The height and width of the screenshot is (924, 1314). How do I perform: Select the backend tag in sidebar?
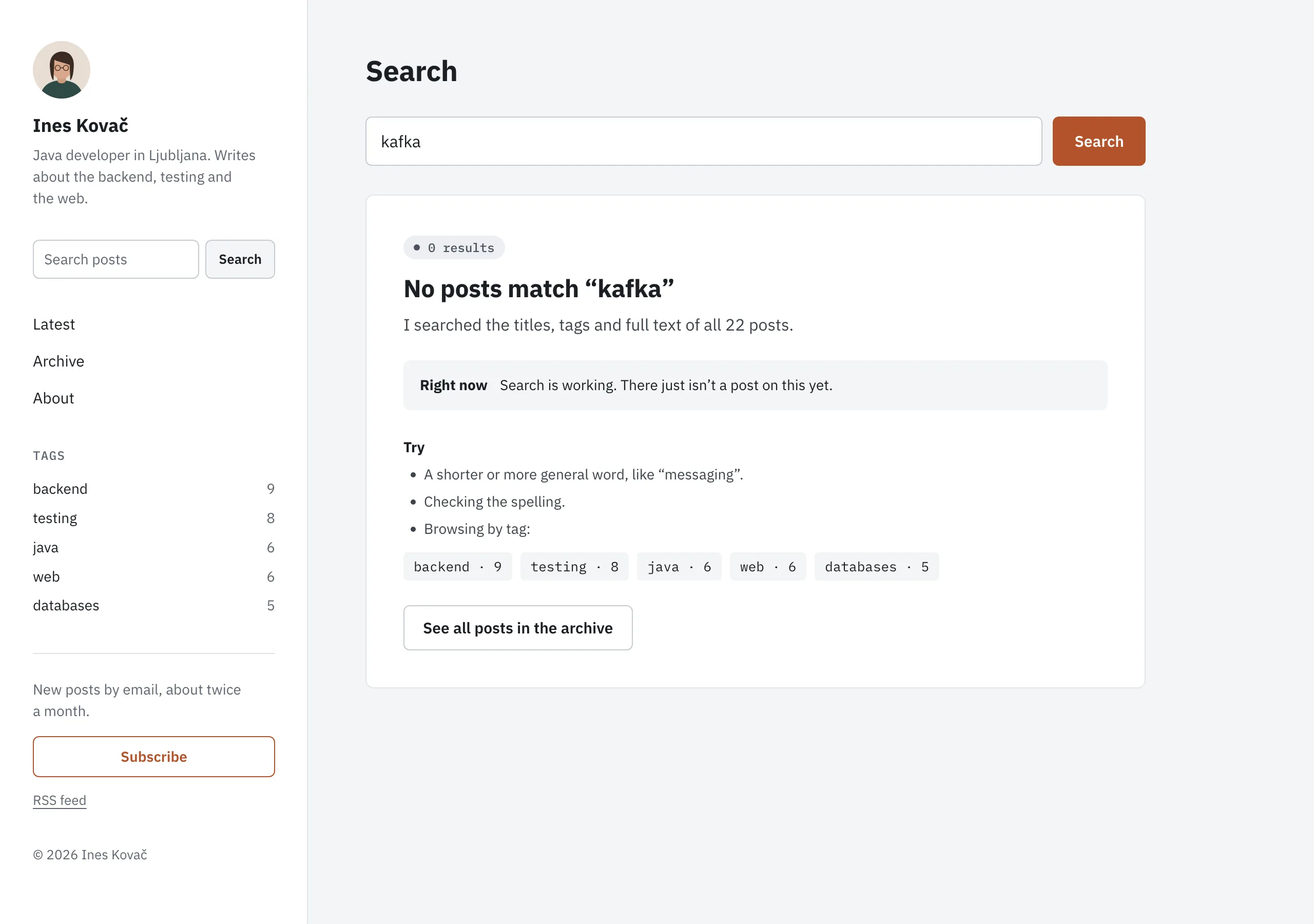(60, 489)
